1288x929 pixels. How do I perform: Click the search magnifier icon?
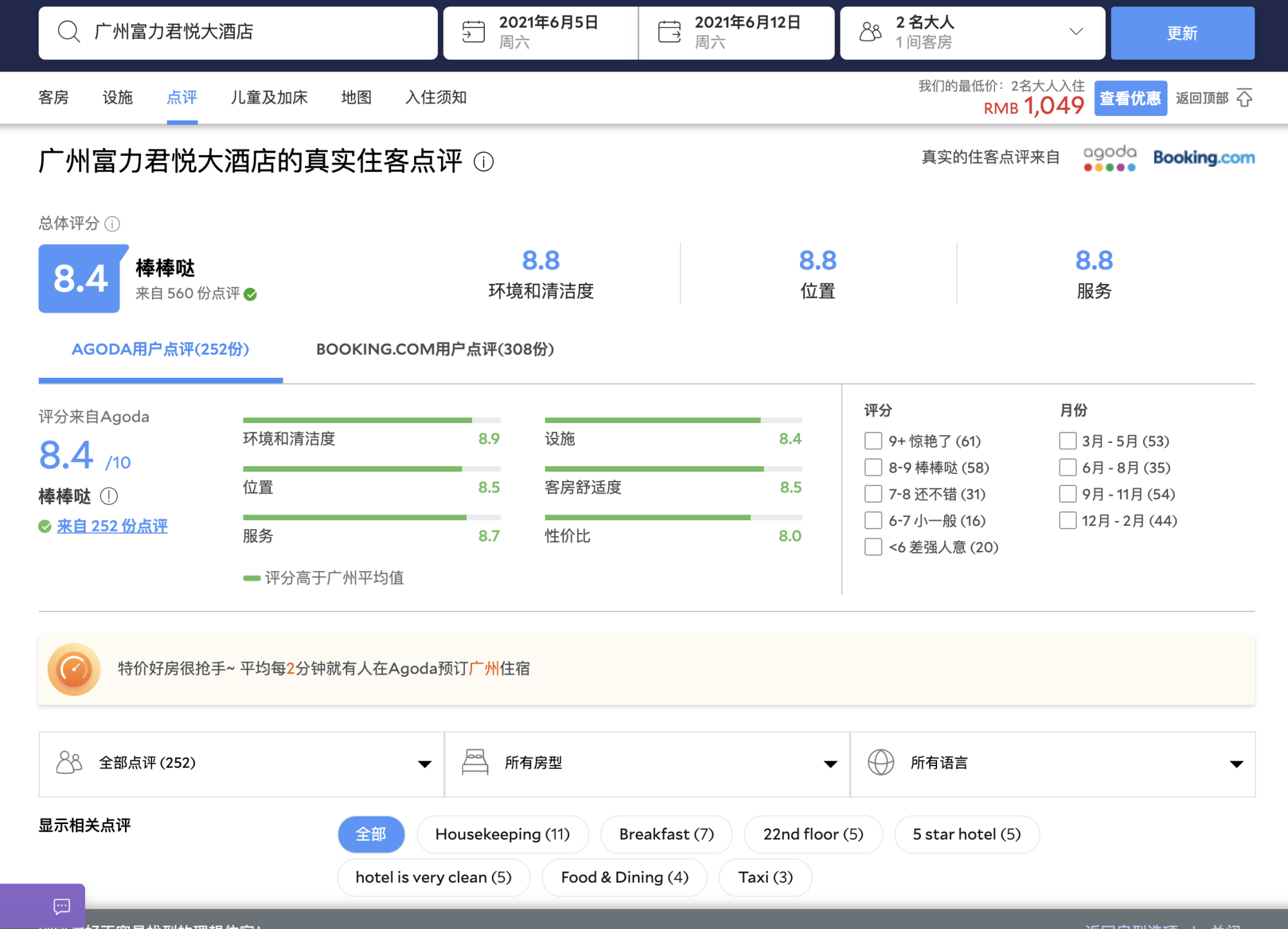[68, 31]
